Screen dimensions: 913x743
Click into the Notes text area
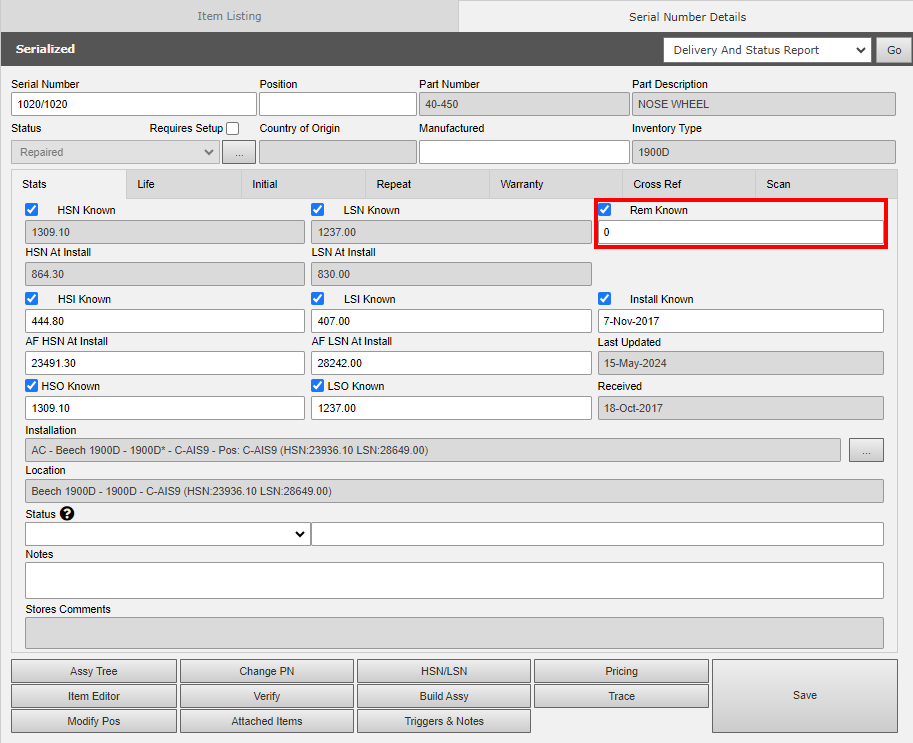pyautogui.click(x=454, y=580)
